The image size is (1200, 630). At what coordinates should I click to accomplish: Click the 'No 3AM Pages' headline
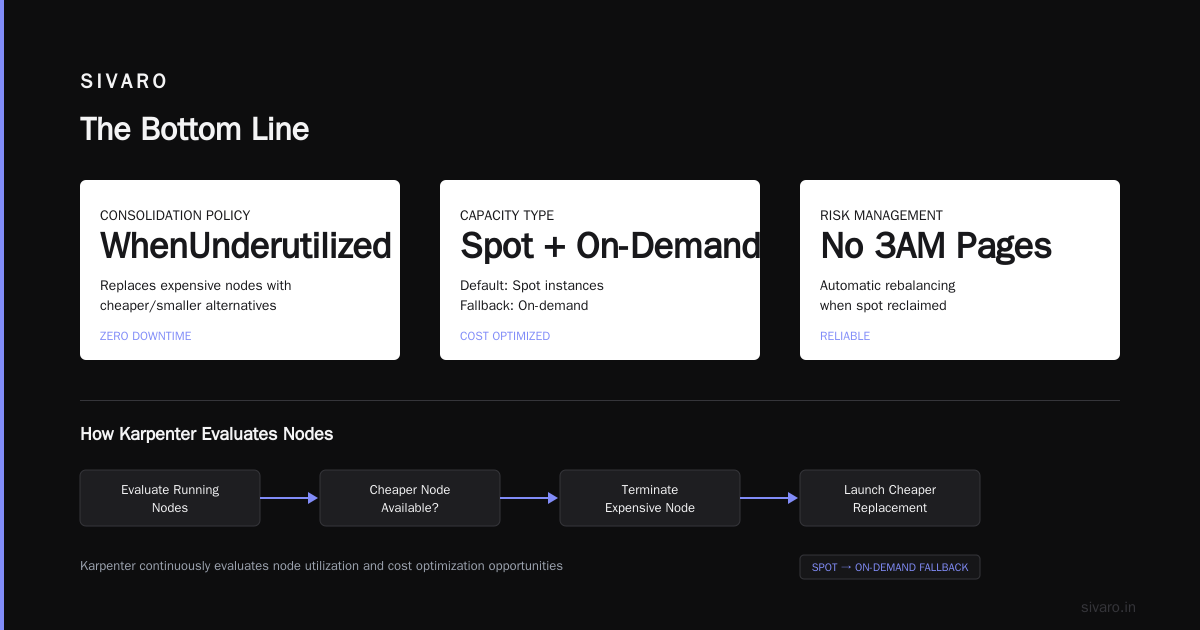[936, 246]
